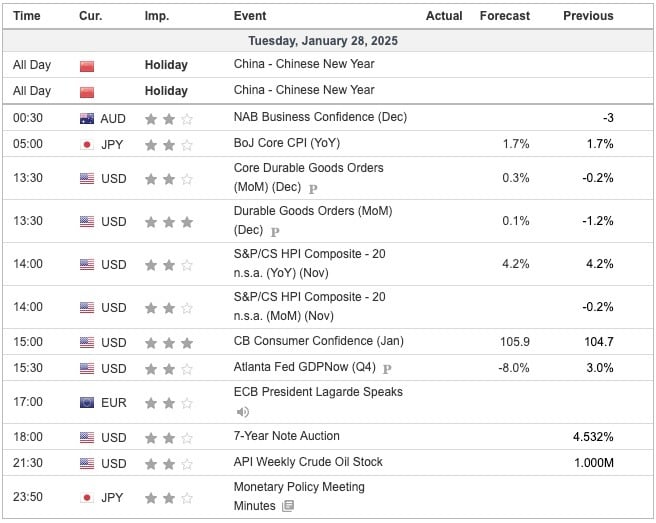Click the Actual column header

pos(444,16)
